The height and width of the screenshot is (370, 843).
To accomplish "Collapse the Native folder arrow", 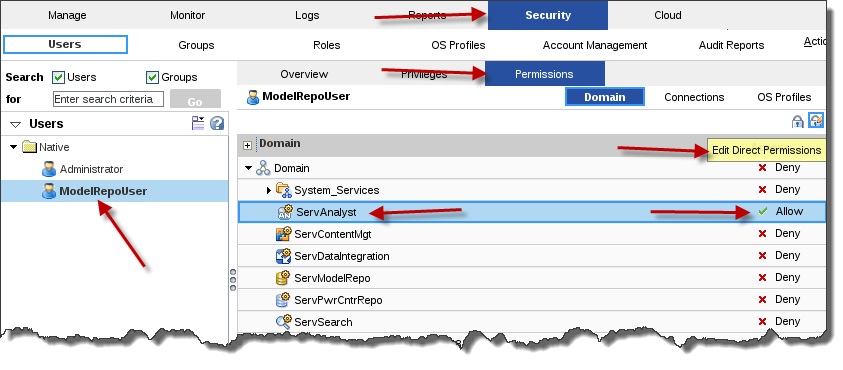I will click(14, 147).
